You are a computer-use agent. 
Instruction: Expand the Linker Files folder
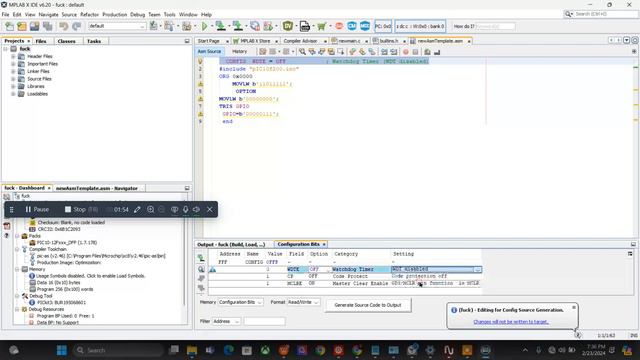[13, 71]
